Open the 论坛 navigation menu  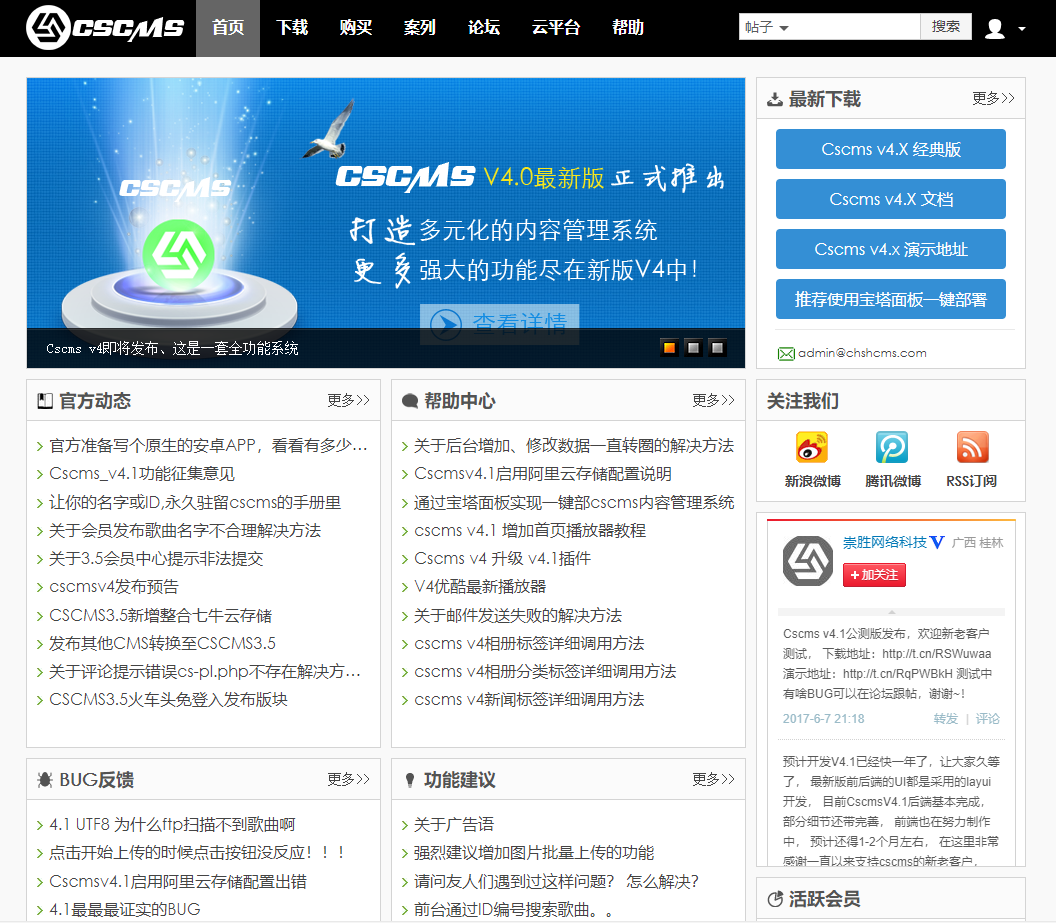point(484,28)
